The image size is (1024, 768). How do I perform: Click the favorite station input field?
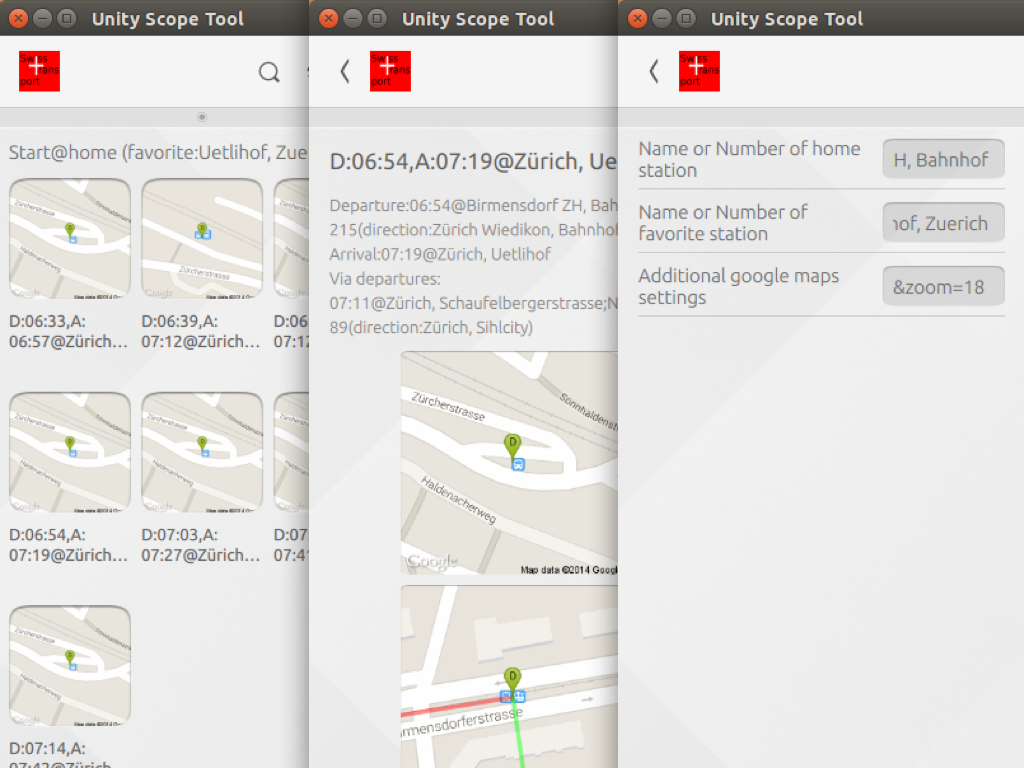943,222
